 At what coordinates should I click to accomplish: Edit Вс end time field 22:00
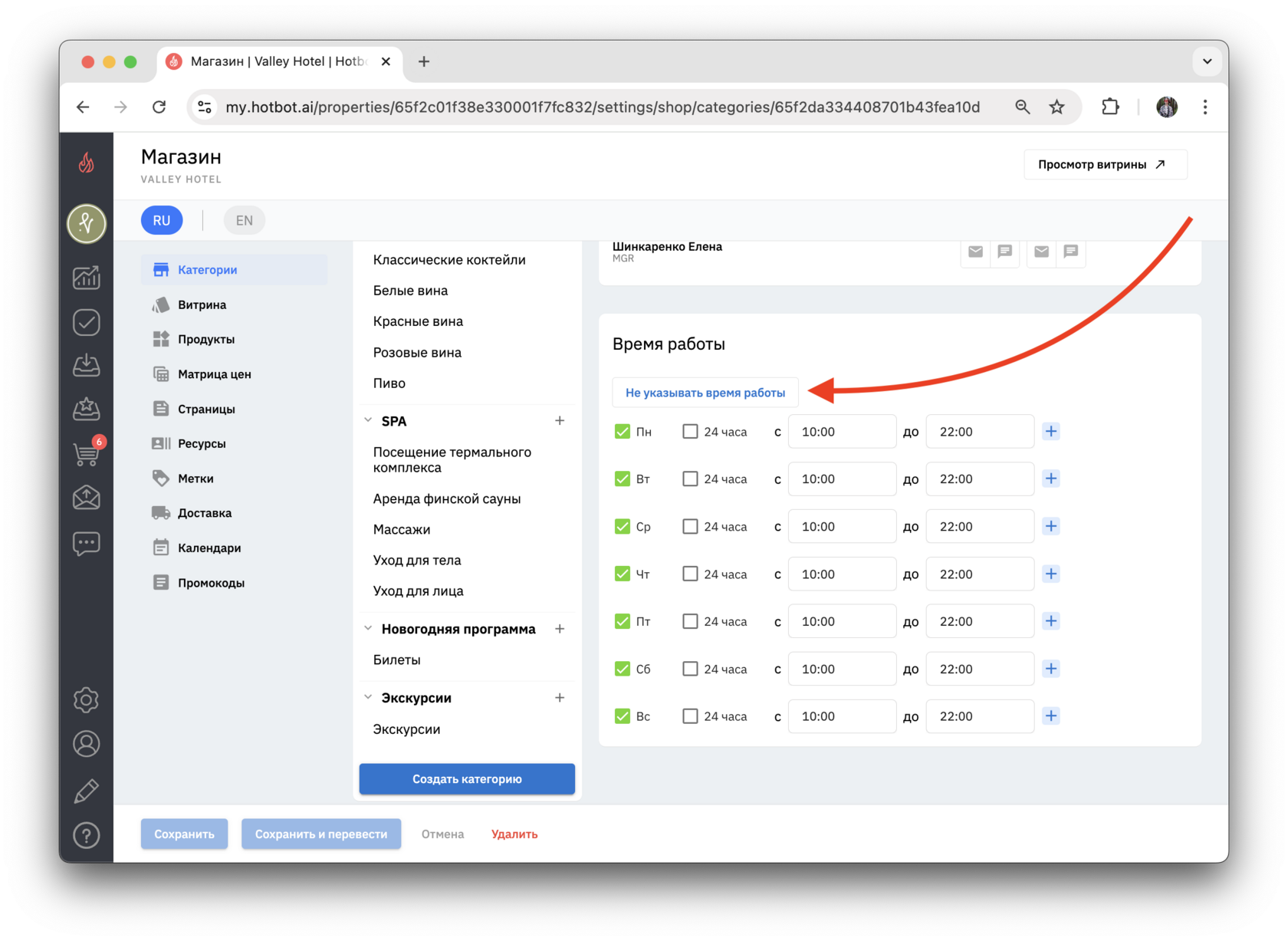tap(980, 716)
